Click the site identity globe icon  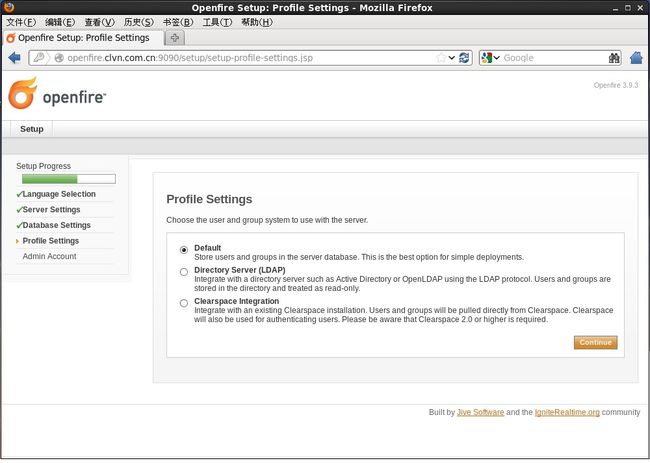(x=59, y=58)
